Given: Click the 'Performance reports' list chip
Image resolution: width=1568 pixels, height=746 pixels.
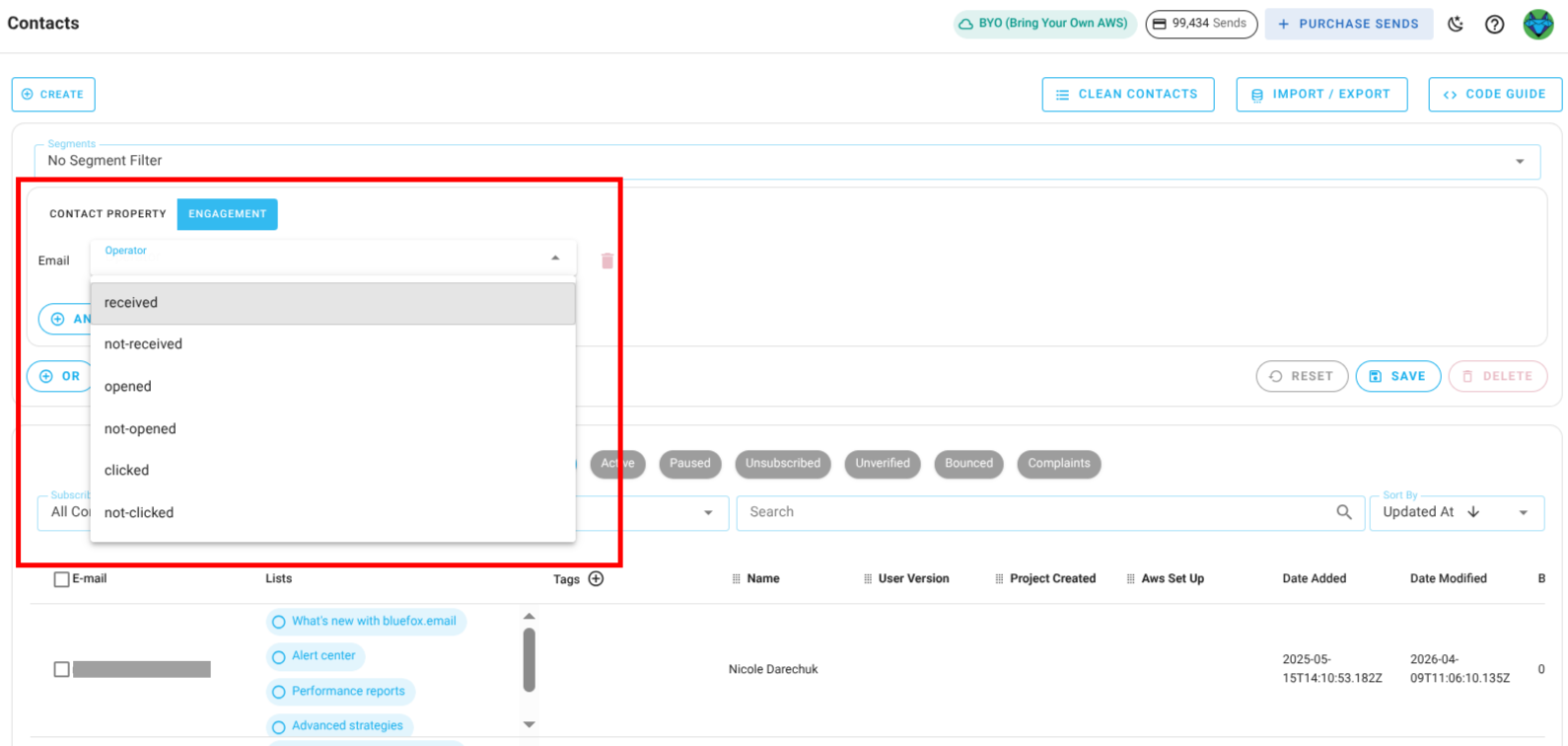Looking at the screenshot, I should [x=340, y=692].
